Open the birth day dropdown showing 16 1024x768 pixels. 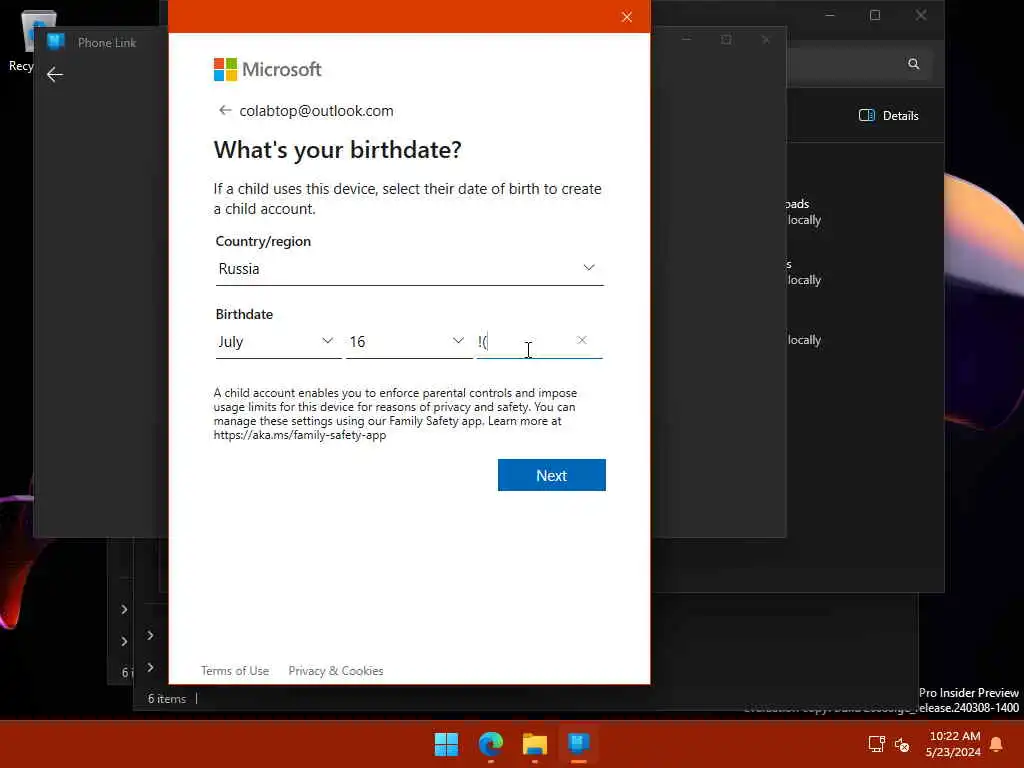[x=409, y=342]
